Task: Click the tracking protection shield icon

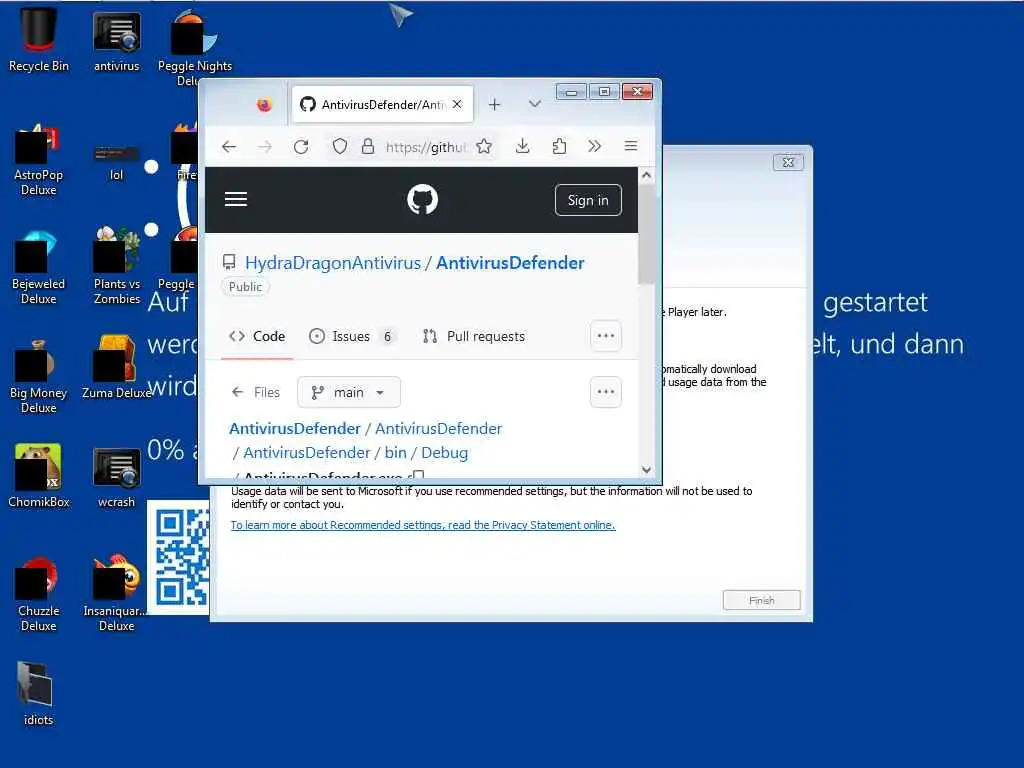Action: [x=340, y=146]
